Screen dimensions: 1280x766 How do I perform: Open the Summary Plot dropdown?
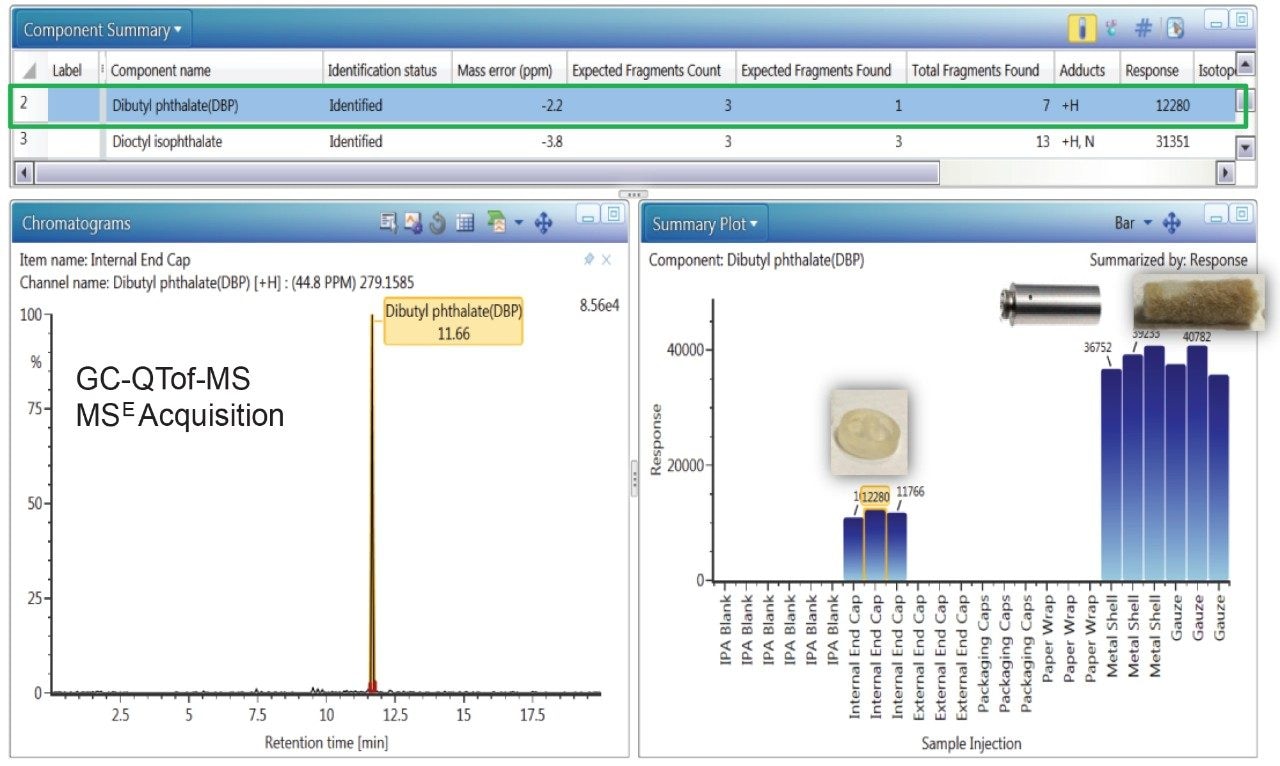tap(705, 224)
